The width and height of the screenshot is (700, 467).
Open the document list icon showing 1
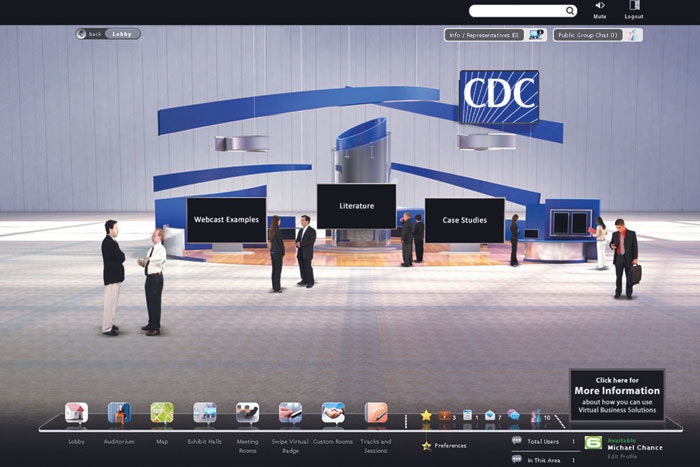coord(467,415)
